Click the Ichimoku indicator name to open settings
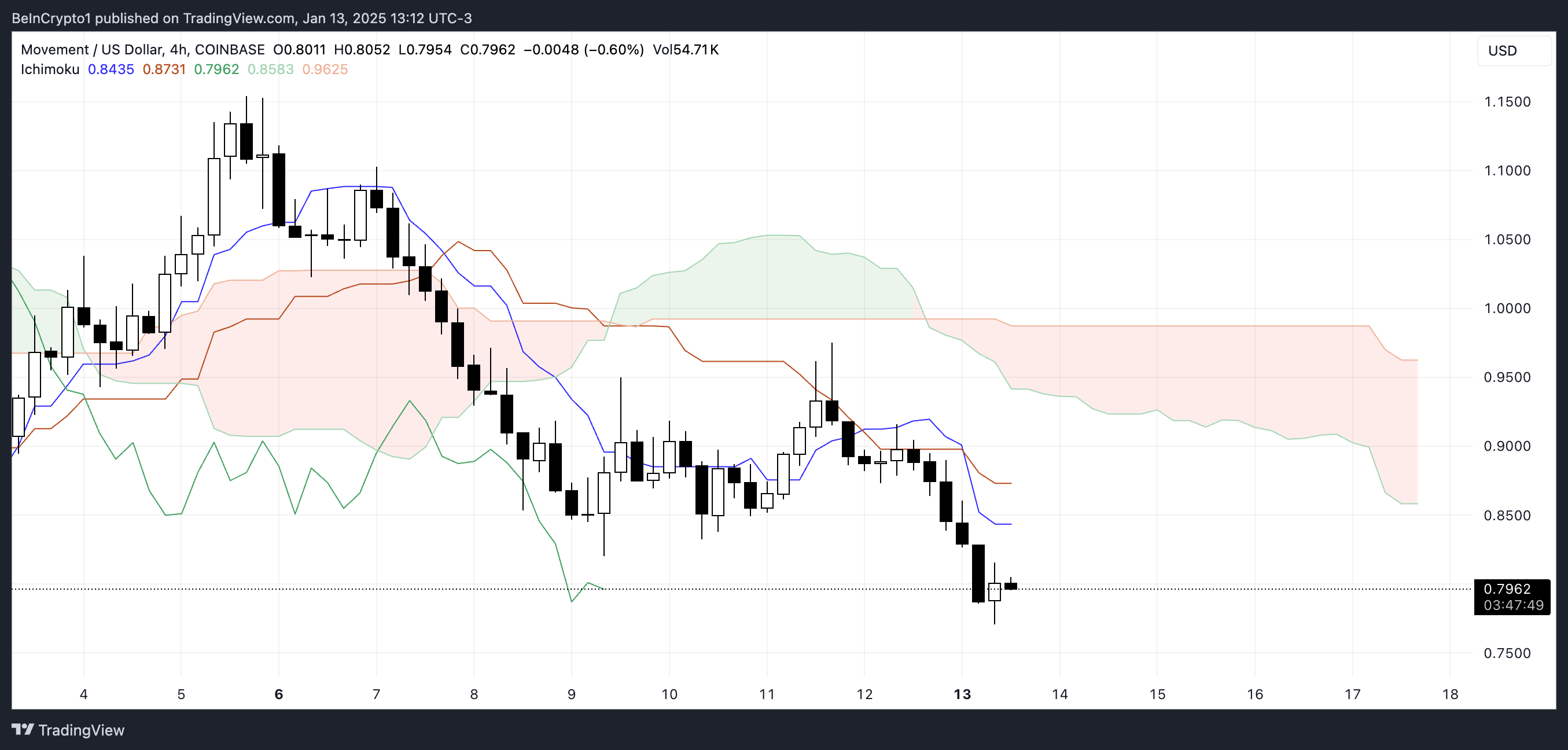The height and width of the screenshot is (750, 1568). (49, 69)
